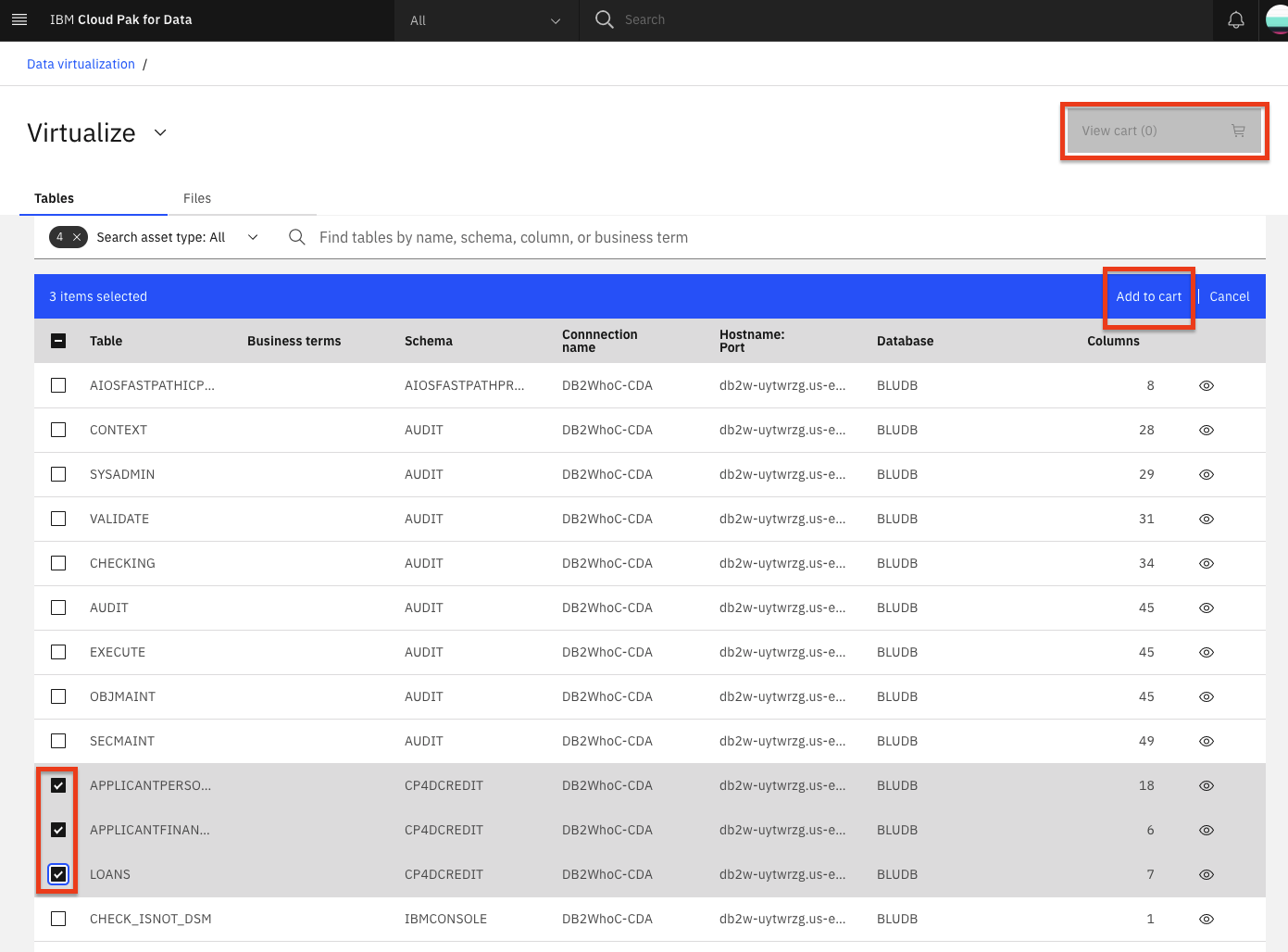Uncheck the LOANS row checkbox

(x=58, y=874)
